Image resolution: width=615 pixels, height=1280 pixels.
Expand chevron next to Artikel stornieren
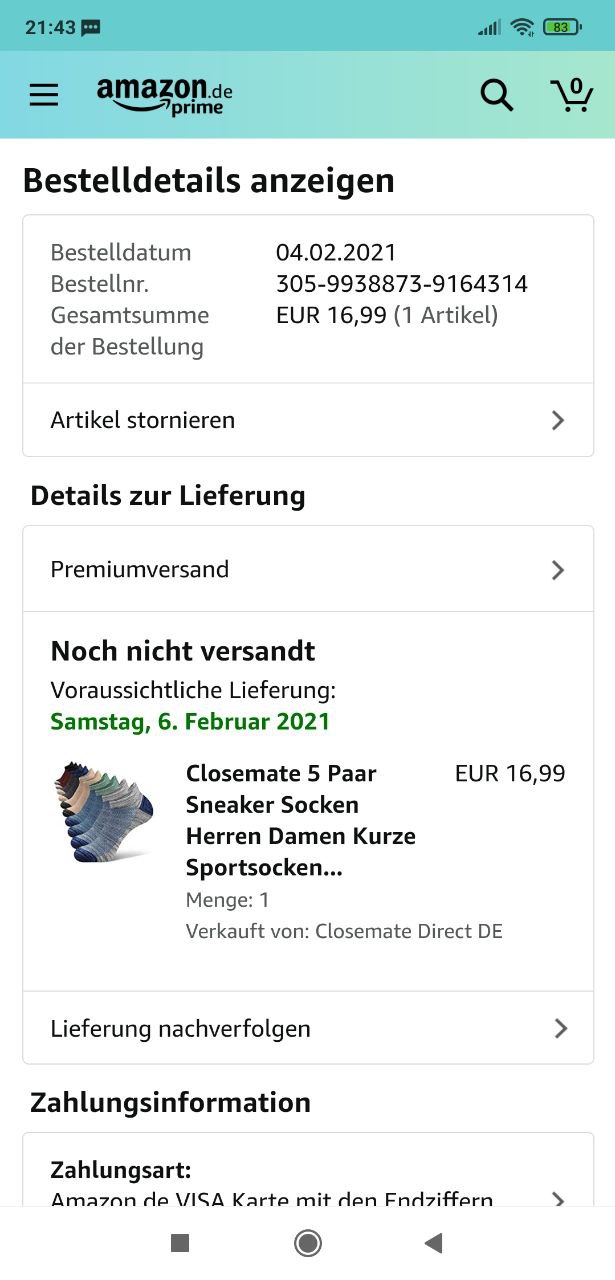tap(558, 420)
